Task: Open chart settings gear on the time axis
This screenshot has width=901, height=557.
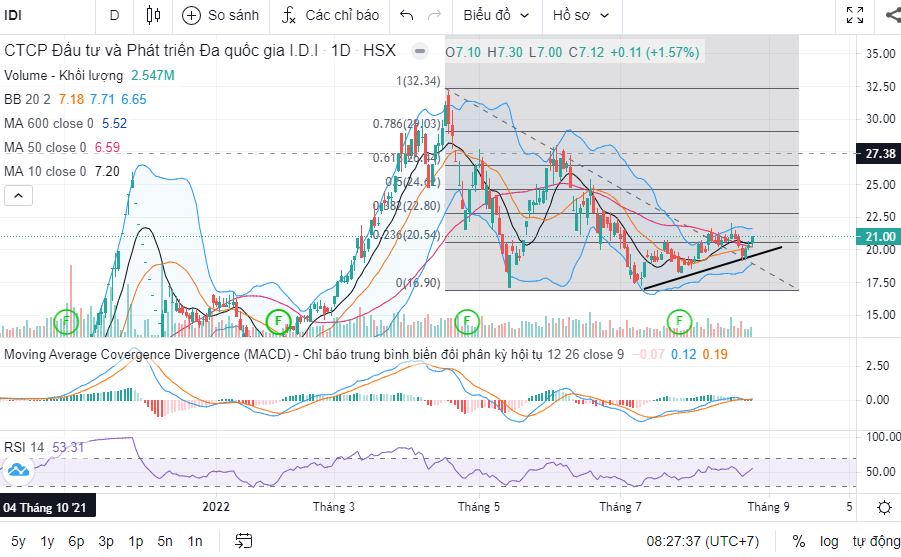Action: pyautogui.click(x=884, y=506)
